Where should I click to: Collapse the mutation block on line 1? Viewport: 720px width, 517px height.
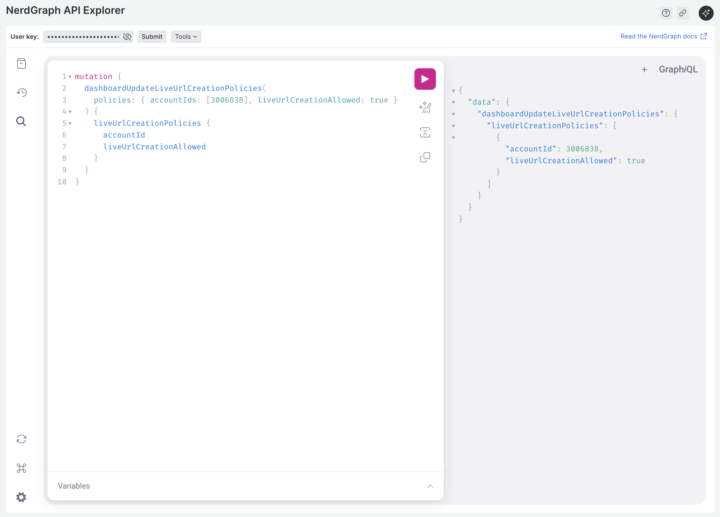tap(70, 77)
